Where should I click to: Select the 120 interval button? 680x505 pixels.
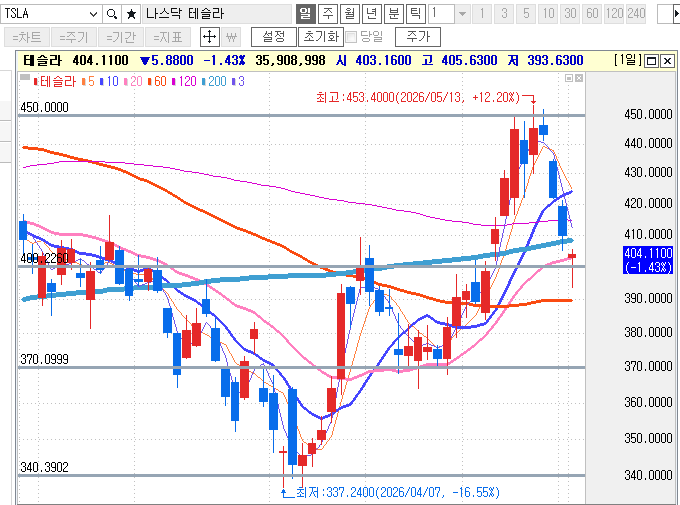[x=615, y=14]
